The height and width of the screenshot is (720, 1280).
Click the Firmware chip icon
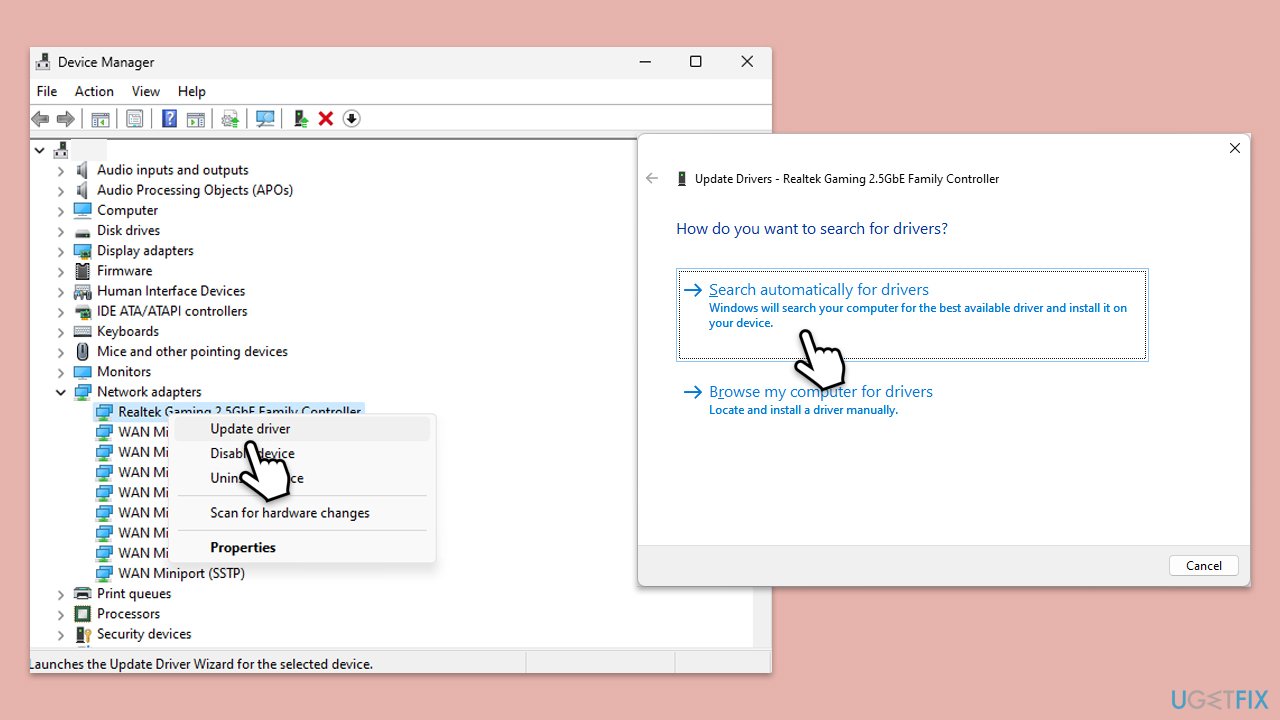[83, 271]
